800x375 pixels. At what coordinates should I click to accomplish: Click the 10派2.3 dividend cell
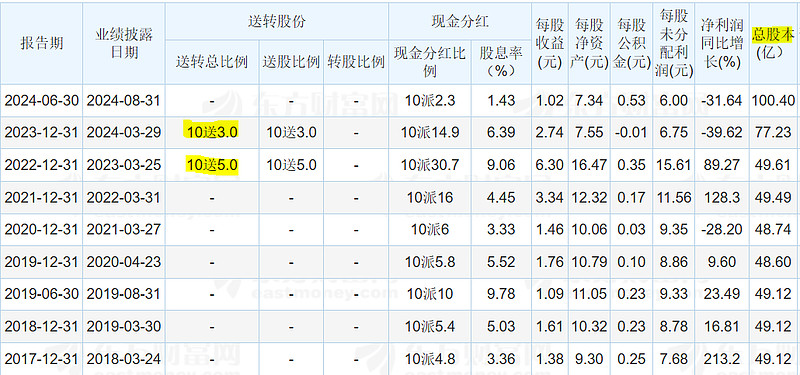(430, 101)
